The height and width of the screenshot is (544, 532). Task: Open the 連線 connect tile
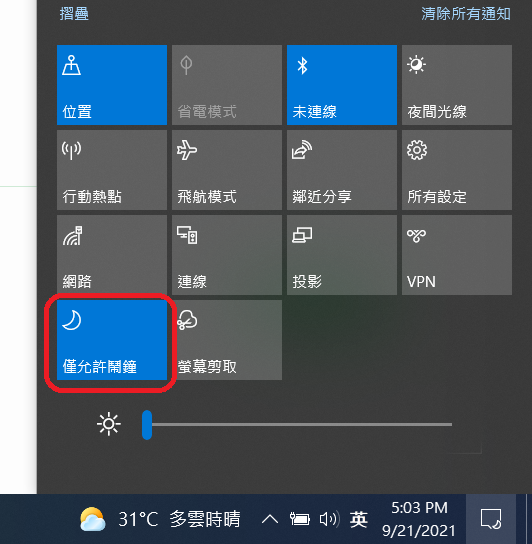click(227, 255)
